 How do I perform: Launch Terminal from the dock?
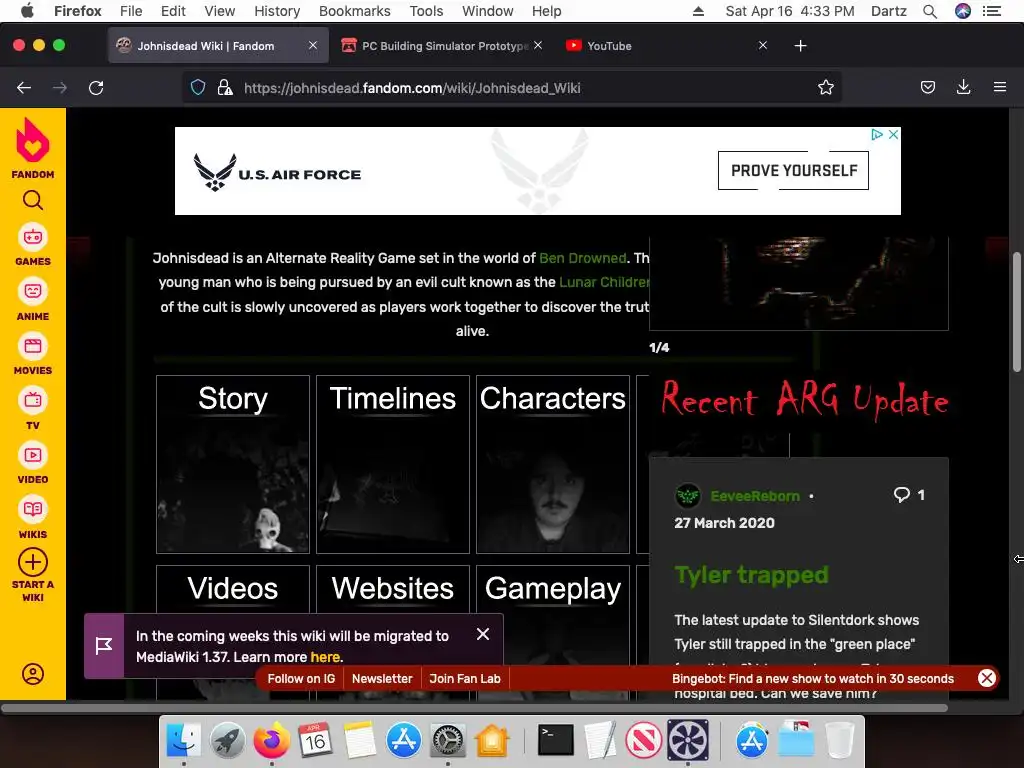point(556,740)
